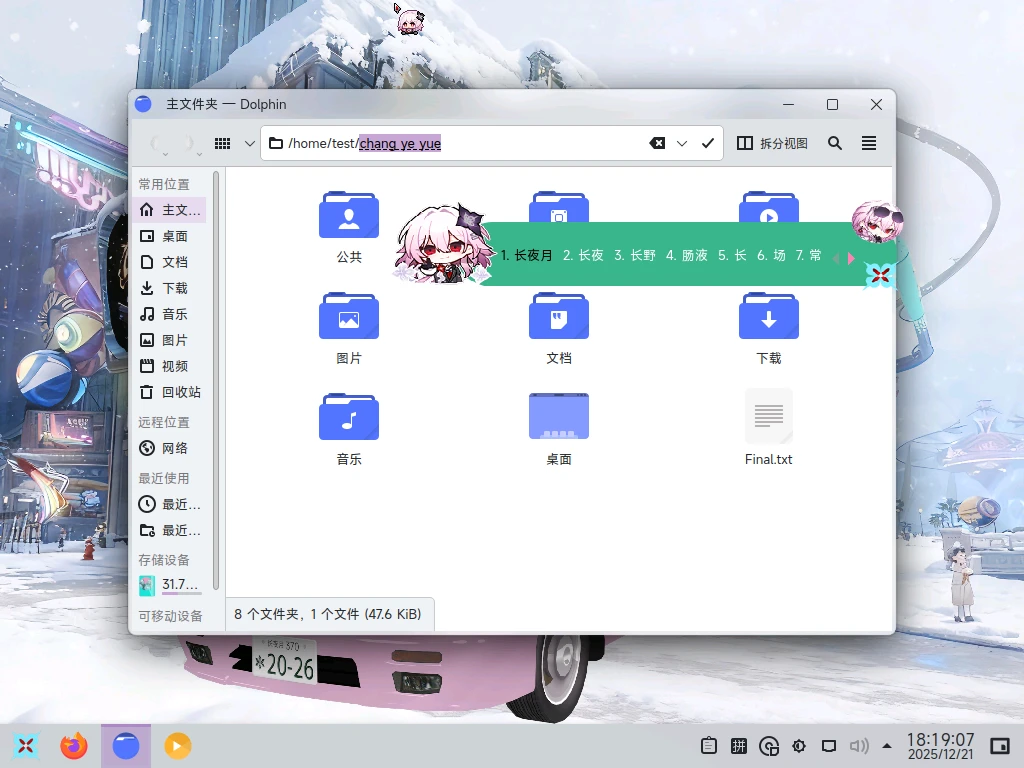Open the first 最近 clock-icon entry
The image size is (1024, 768).
(x=170, y=504)
